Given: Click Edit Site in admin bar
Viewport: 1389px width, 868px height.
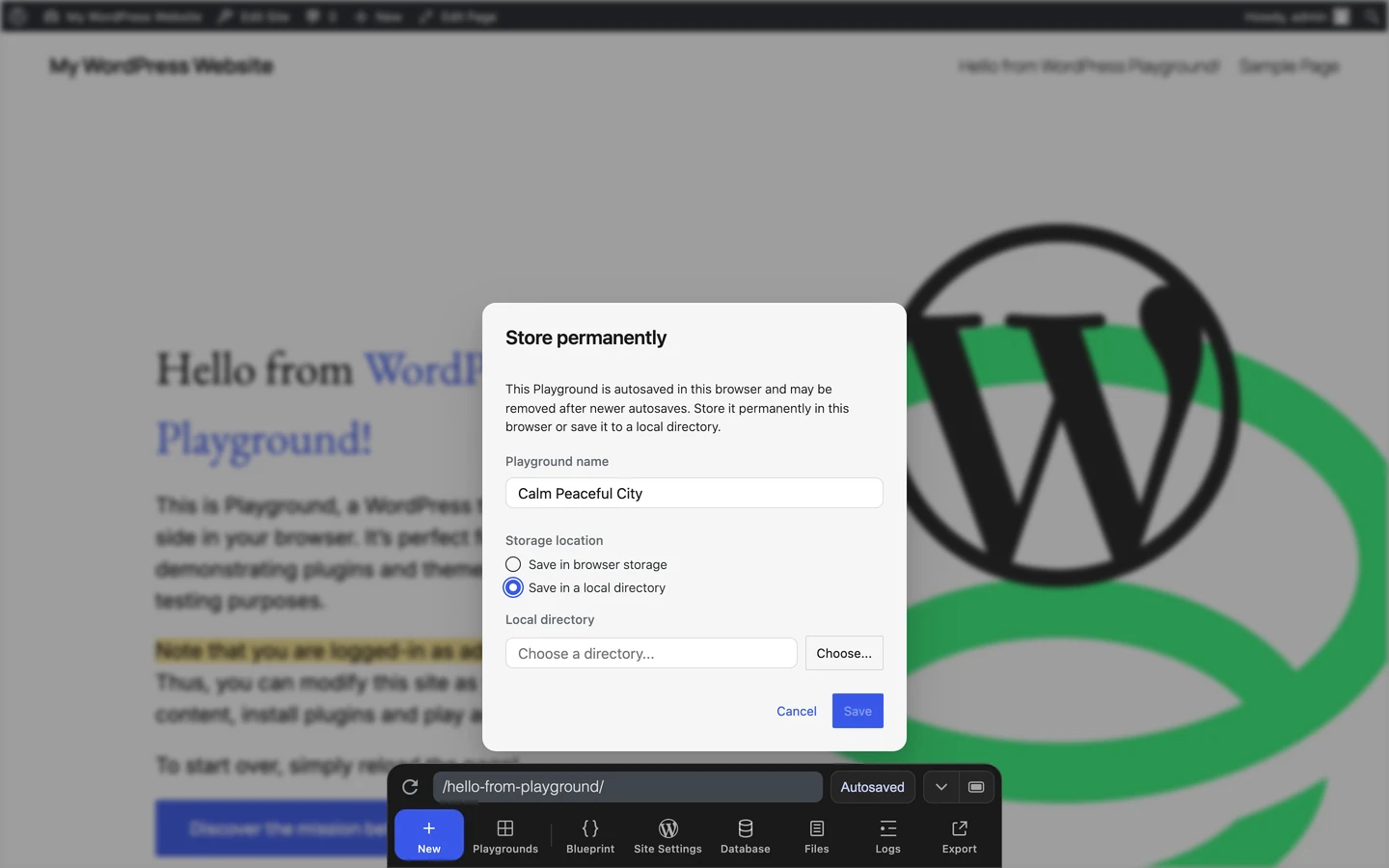Looking at the screenshot, I should [x=254, y=16].
